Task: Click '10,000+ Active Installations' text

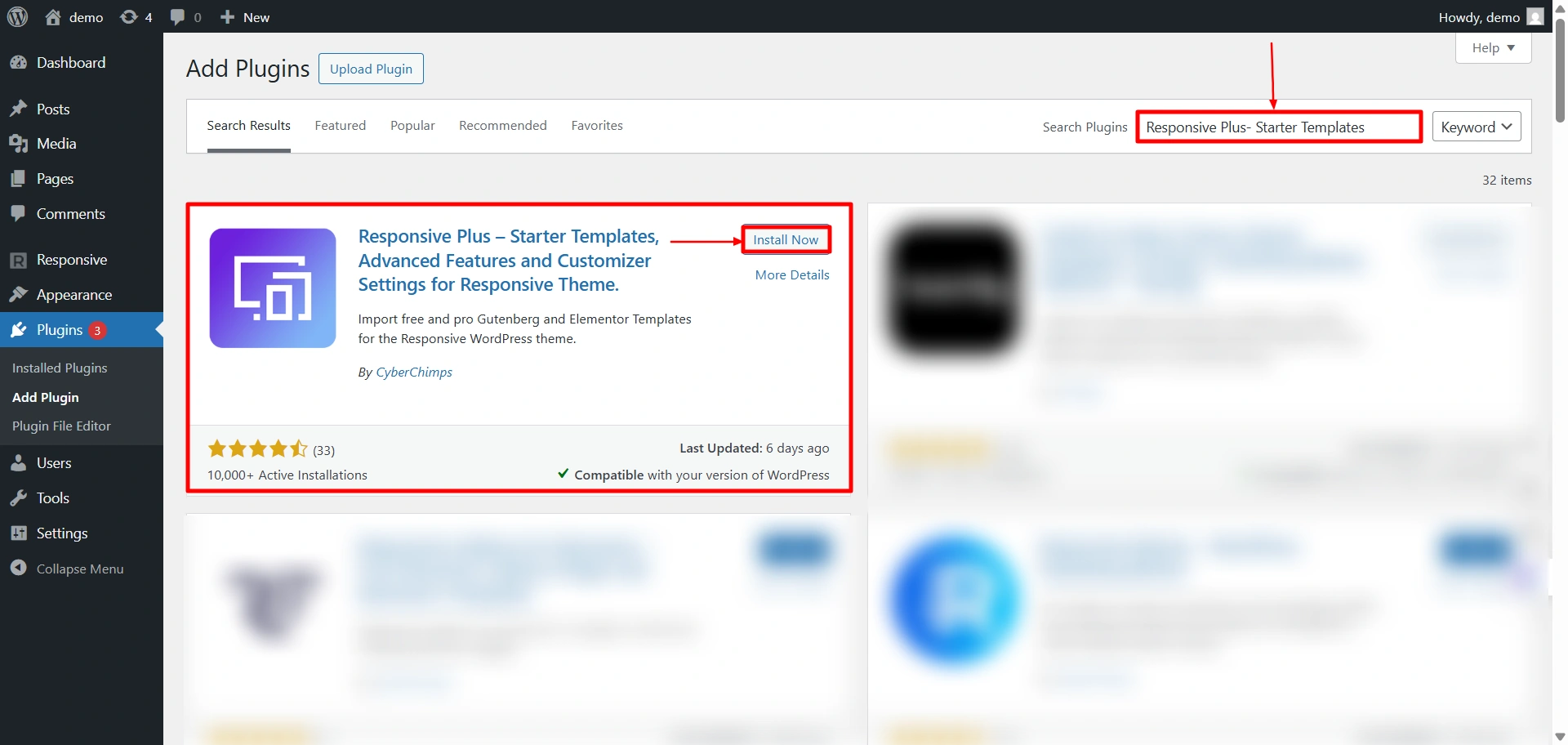Action: [287, 475]
